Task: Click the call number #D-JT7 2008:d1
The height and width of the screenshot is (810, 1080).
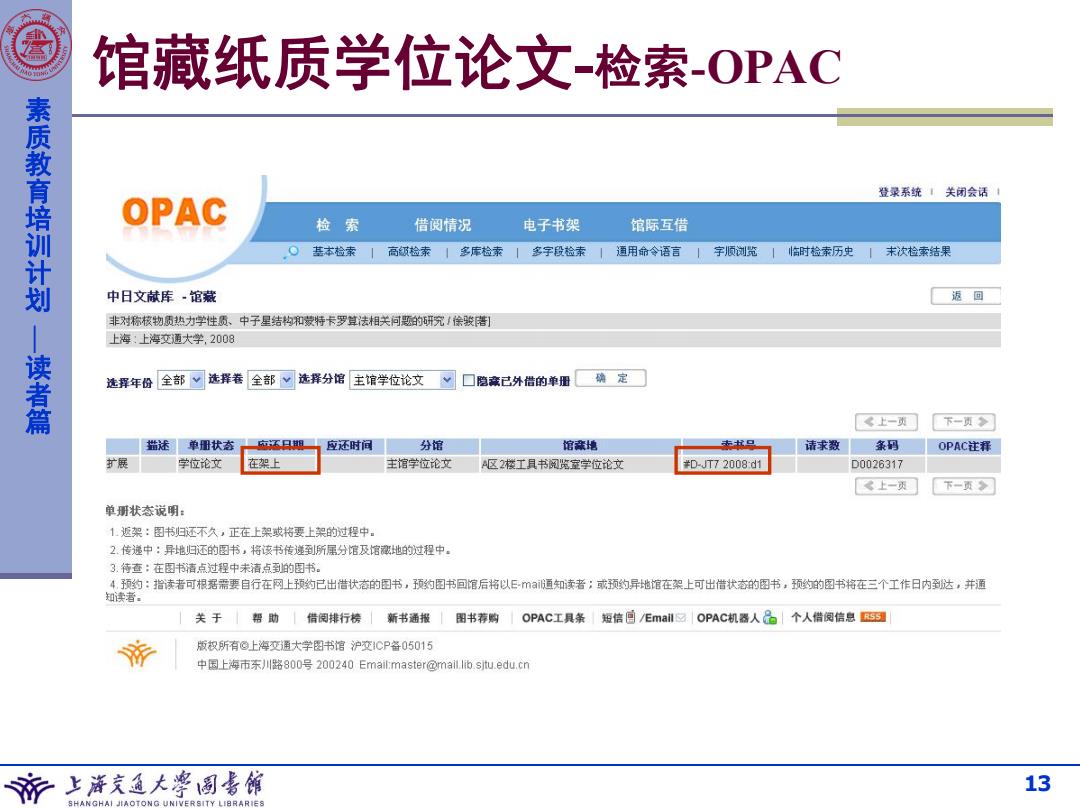Action: tap(723, 464)
